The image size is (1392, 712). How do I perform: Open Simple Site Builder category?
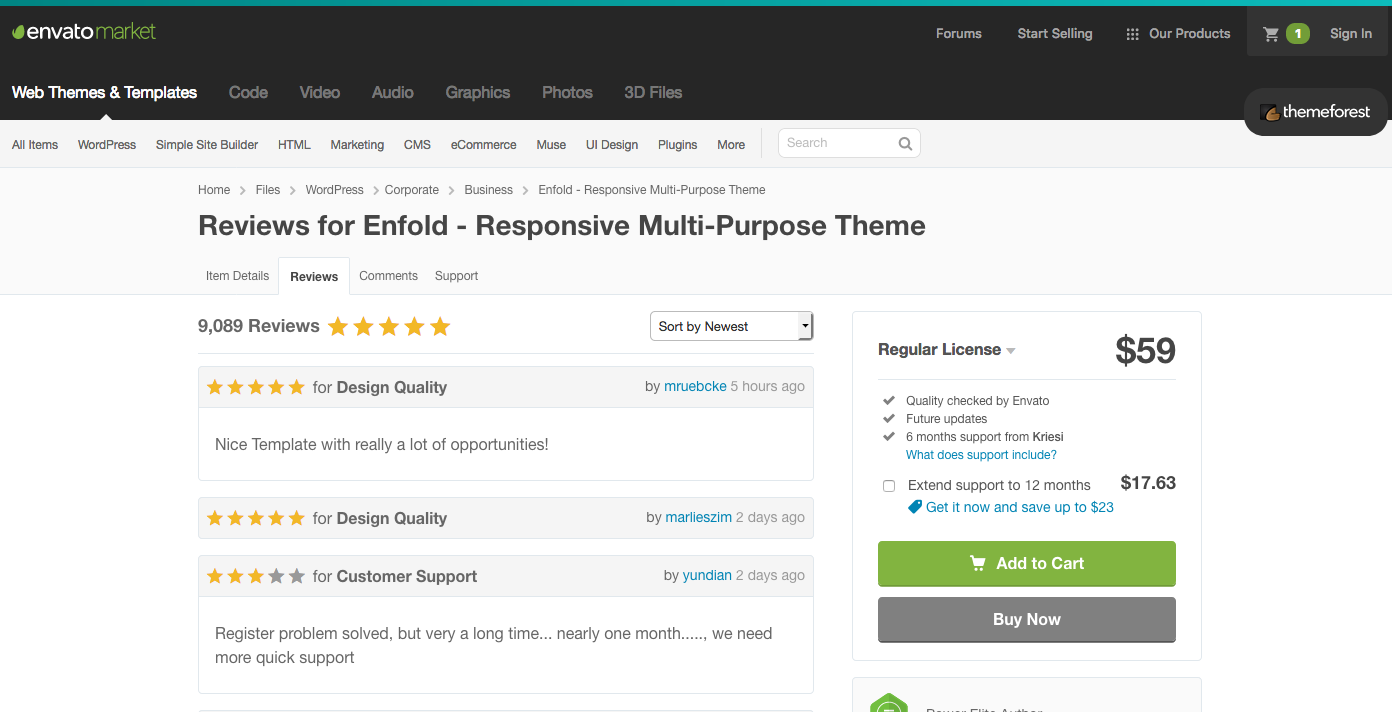tap(207, 145)
